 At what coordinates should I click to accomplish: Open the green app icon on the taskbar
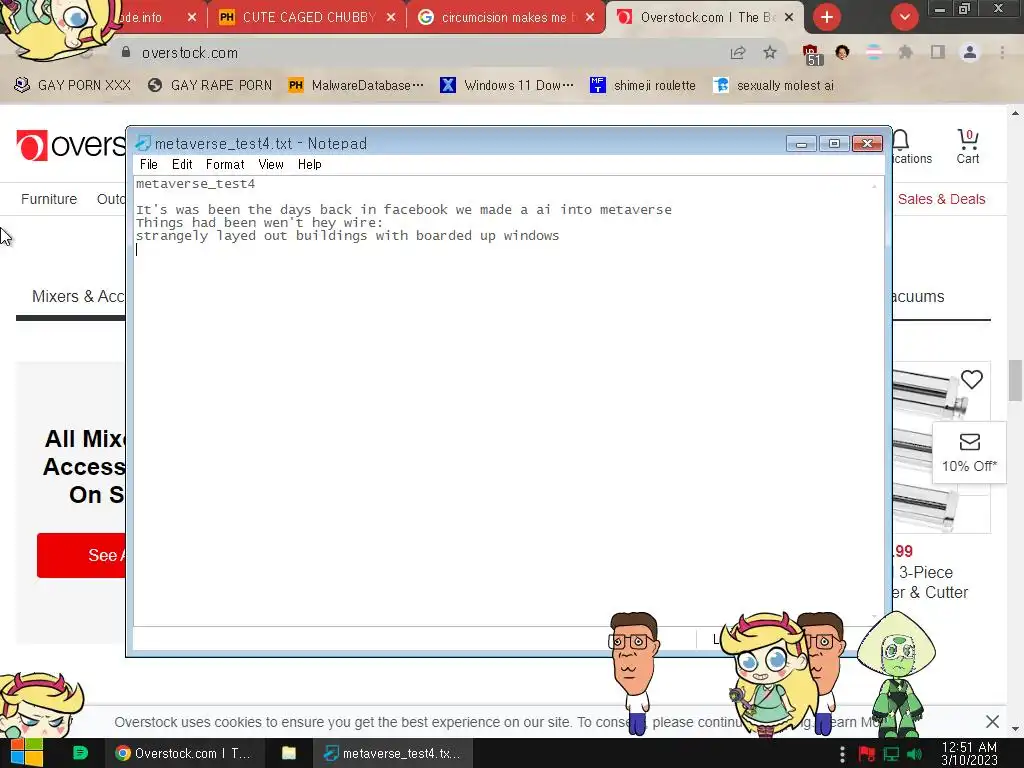click(x=80, y=753)
